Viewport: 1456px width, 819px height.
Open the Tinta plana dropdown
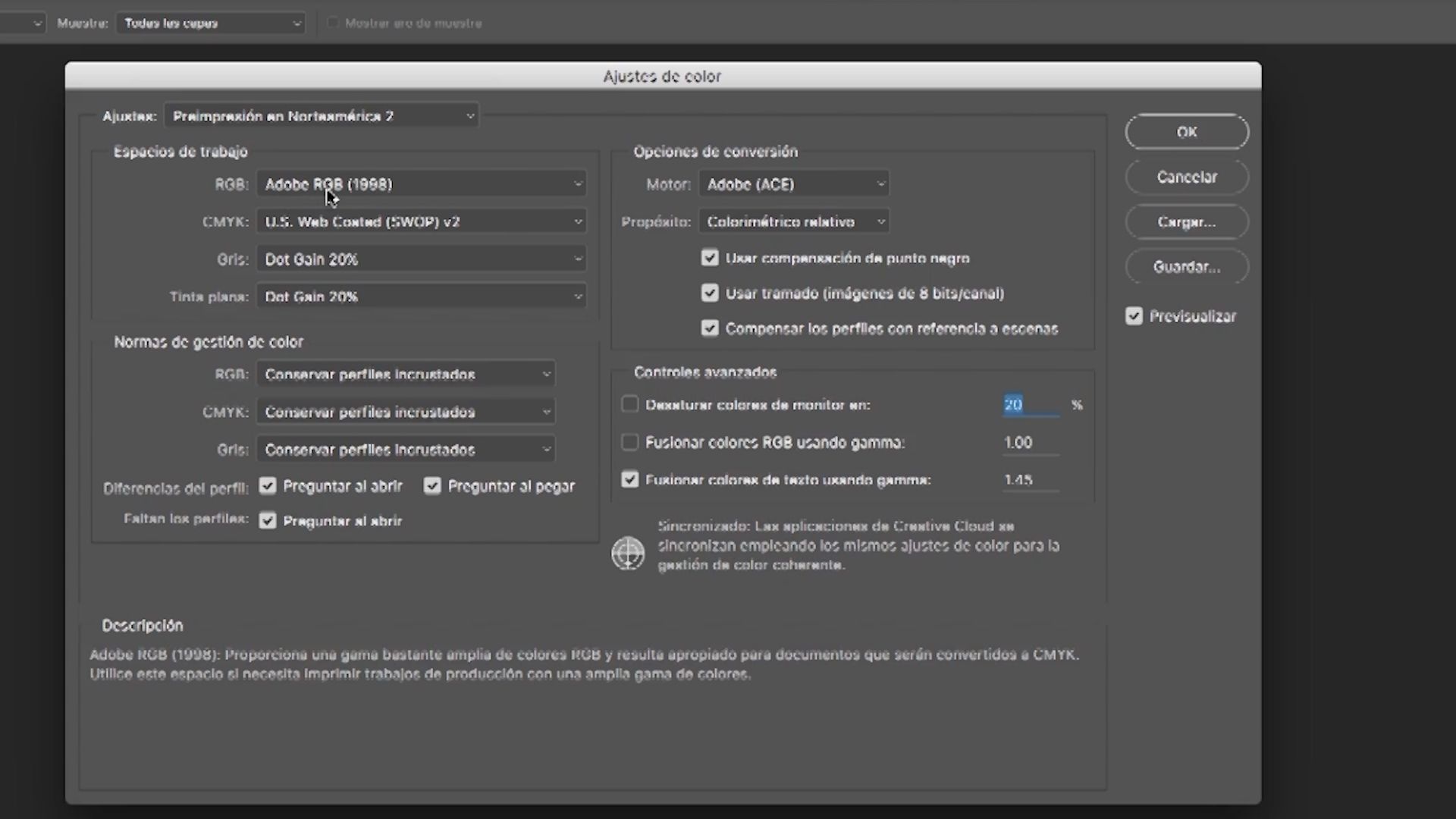tap(421, 297)
